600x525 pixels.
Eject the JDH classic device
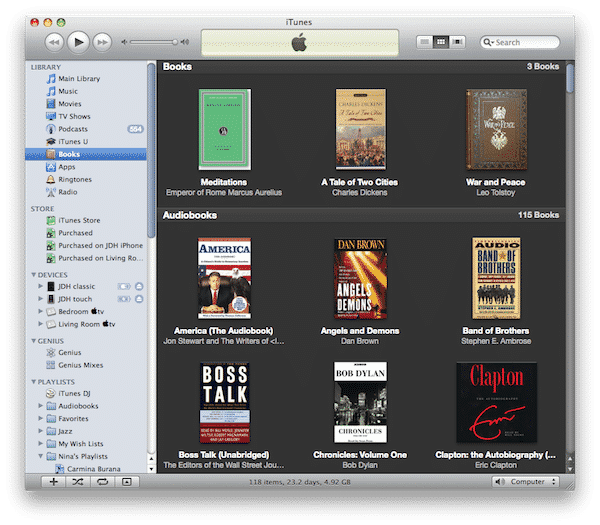click(x=139, y=286)
